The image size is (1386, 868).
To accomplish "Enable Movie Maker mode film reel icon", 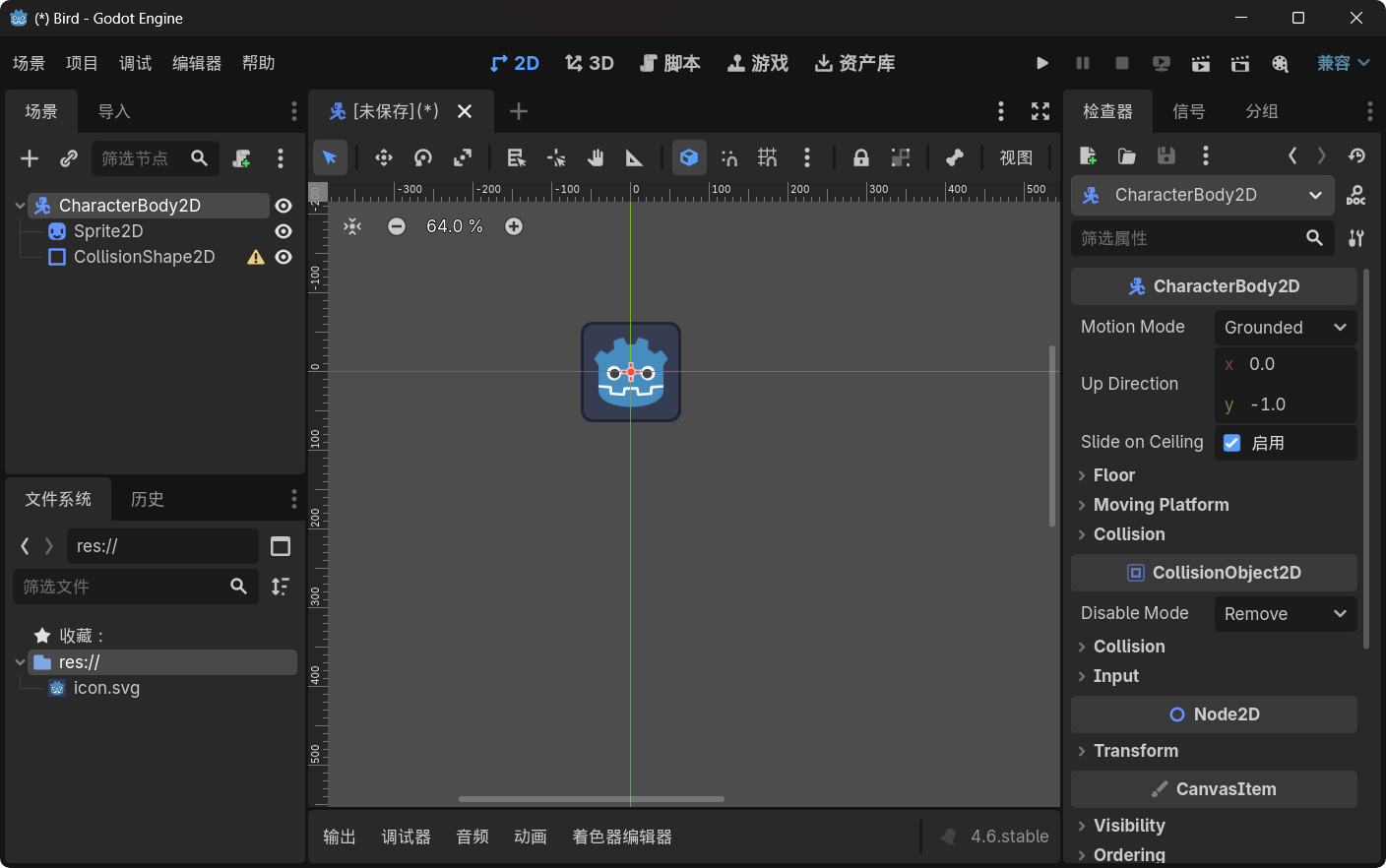I will click(1280, 63).
